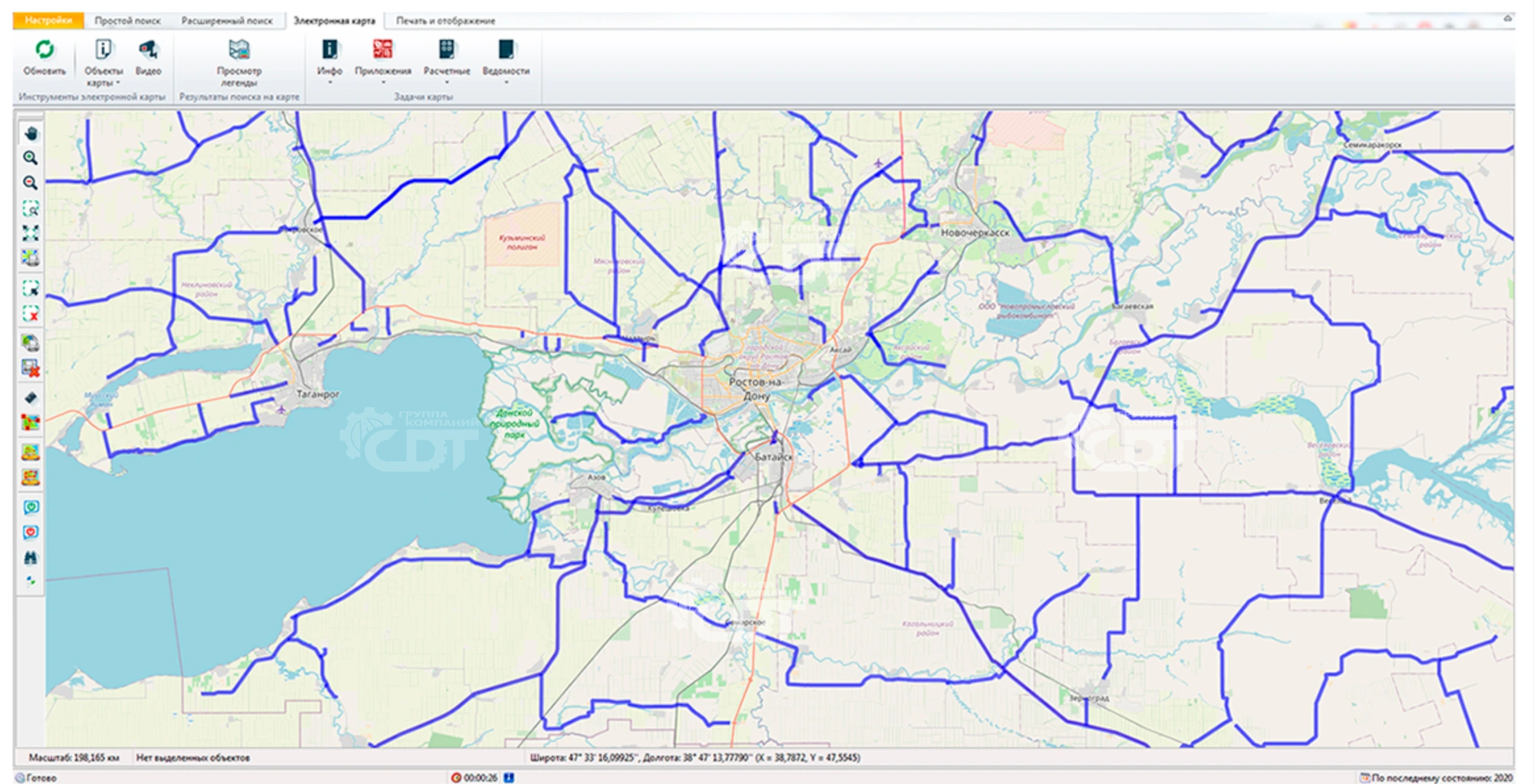
Task: Select the ruler measurement tool
Action: [31, 397]
